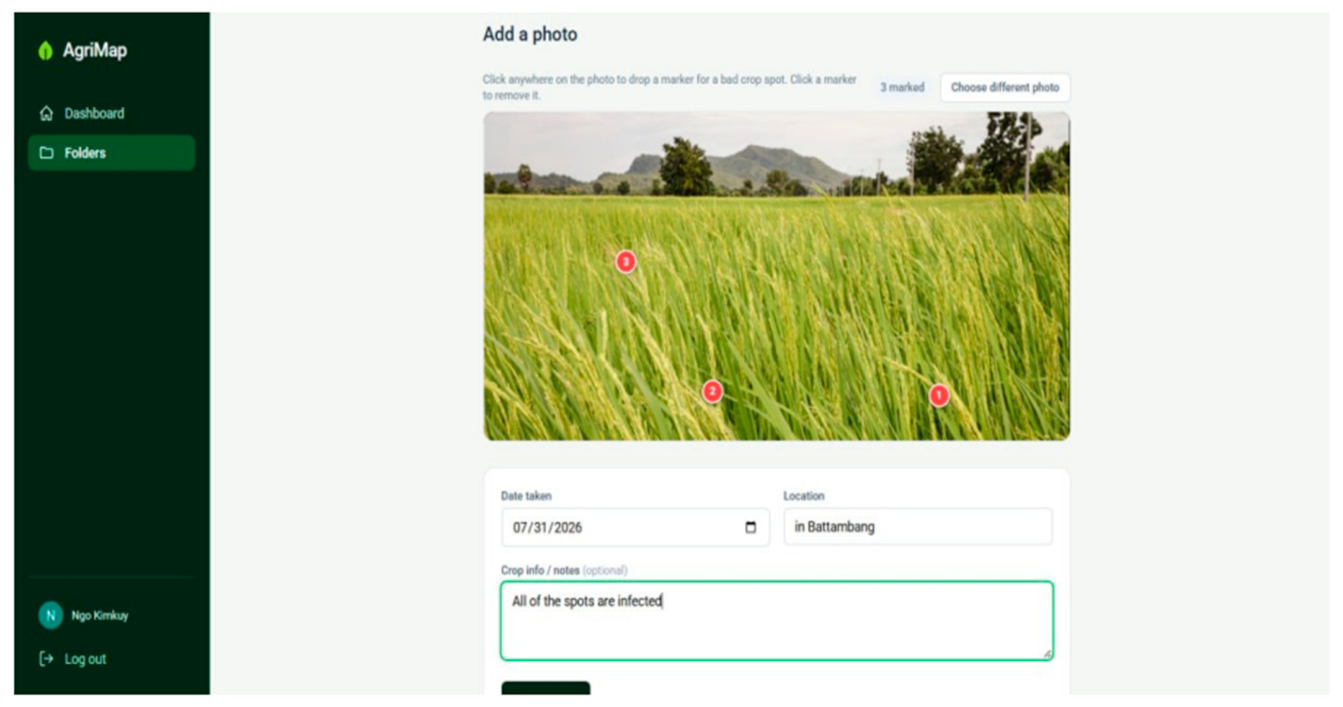The height and width of the screenshot is (707, 1343).
Task: Click the AgriMap brand title
Action: (95, 51)
